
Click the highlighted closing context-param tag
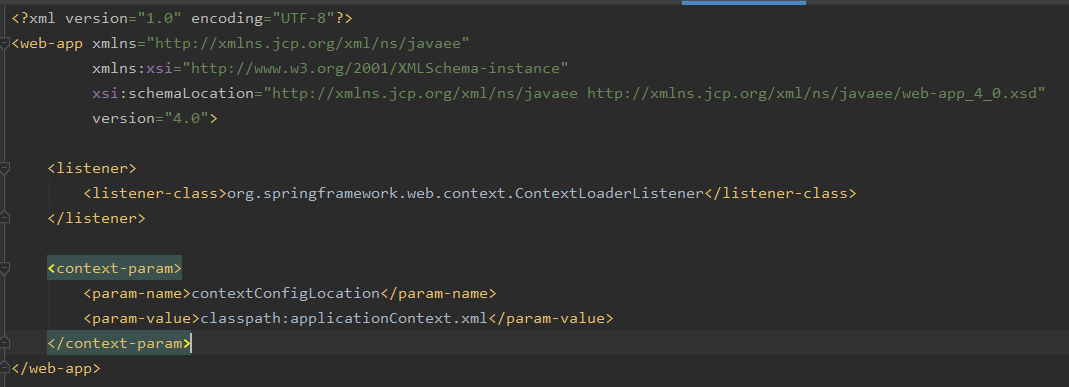pos(119,343)
